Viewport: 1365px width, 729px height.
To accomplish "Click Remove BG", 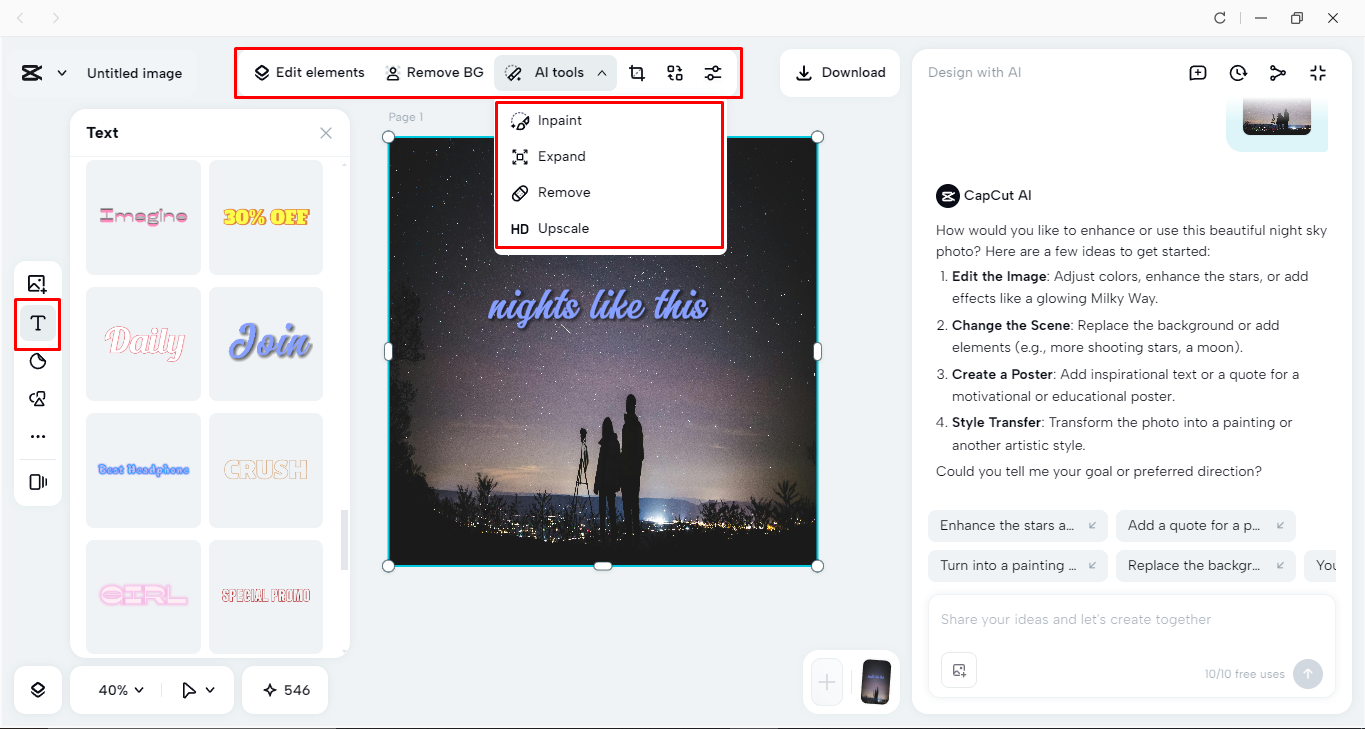I will point(435,73).
